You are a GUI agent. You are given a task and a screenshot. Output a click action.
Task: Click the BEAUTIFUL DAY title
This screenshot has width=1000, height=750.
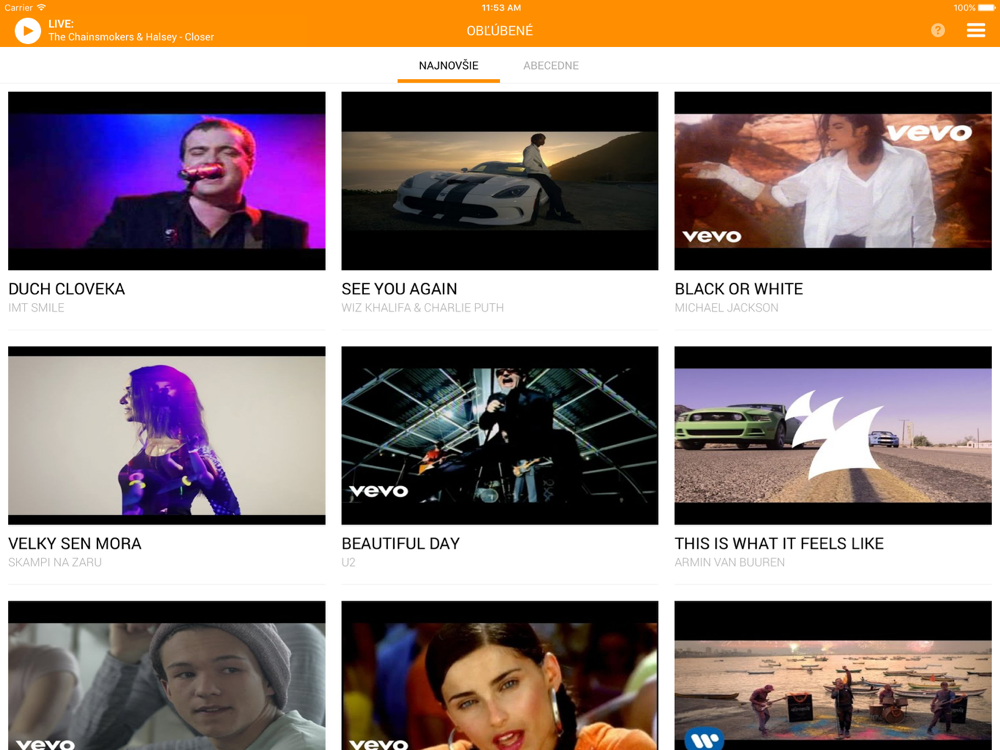(x=401, y=543)
